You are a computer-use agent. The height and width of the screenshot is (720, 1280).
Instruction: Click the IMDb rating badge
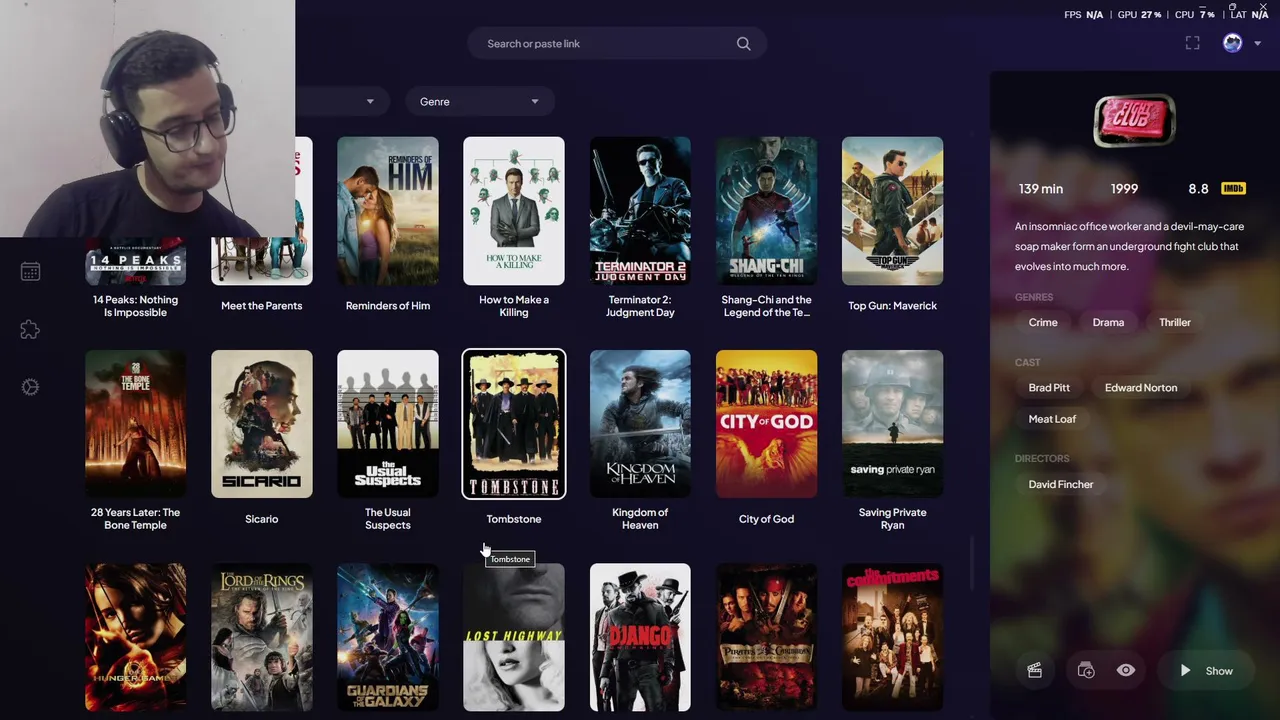(1233, 189)
